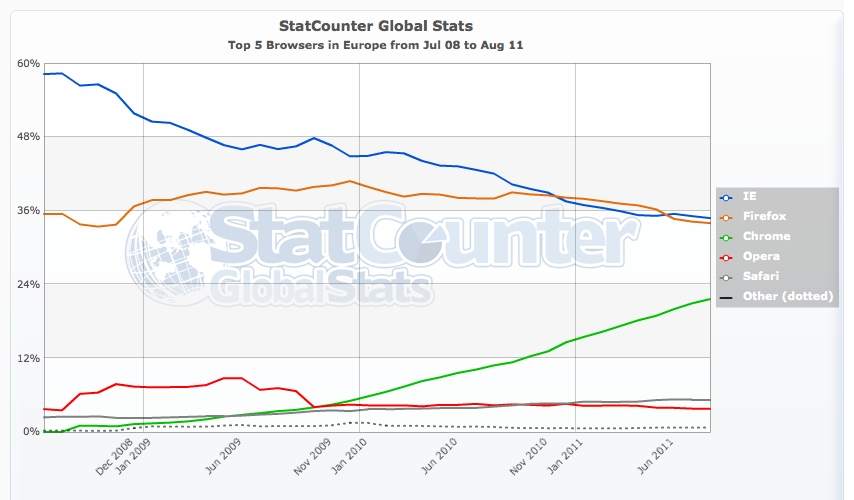Click the black dash beside Other (dotted)
The height and width of the screenshot is (500, 854).
(725, 295)
